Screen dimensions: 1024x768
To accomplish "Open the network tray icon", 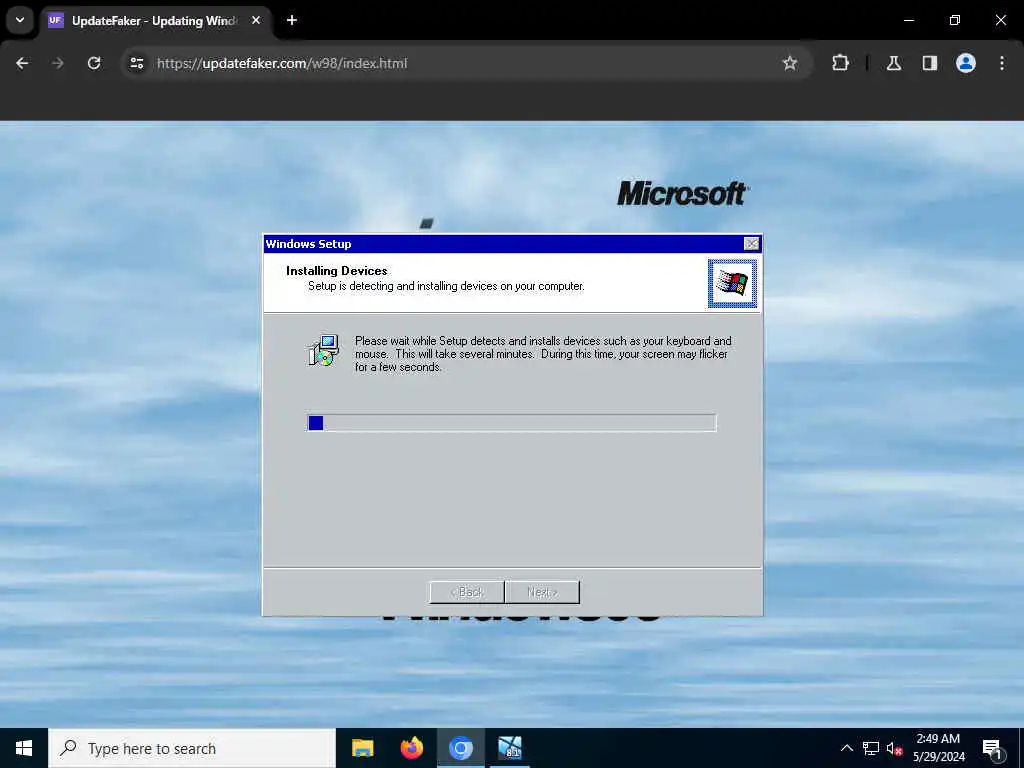I will tap(871, 748).
